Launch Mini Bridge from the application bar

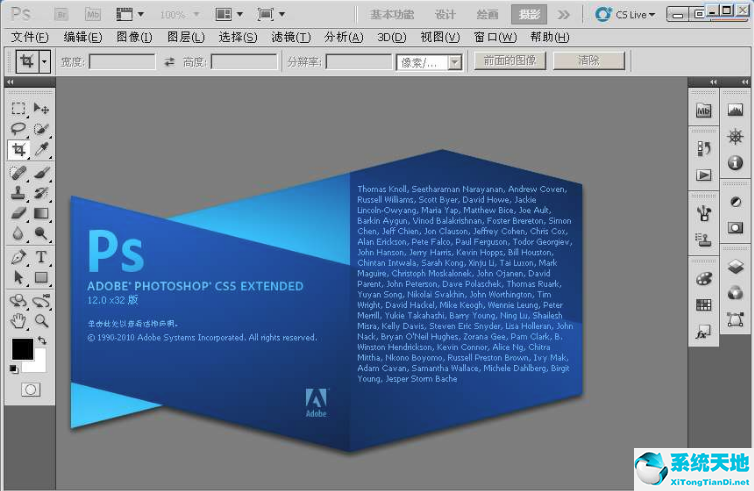point(93,14)
